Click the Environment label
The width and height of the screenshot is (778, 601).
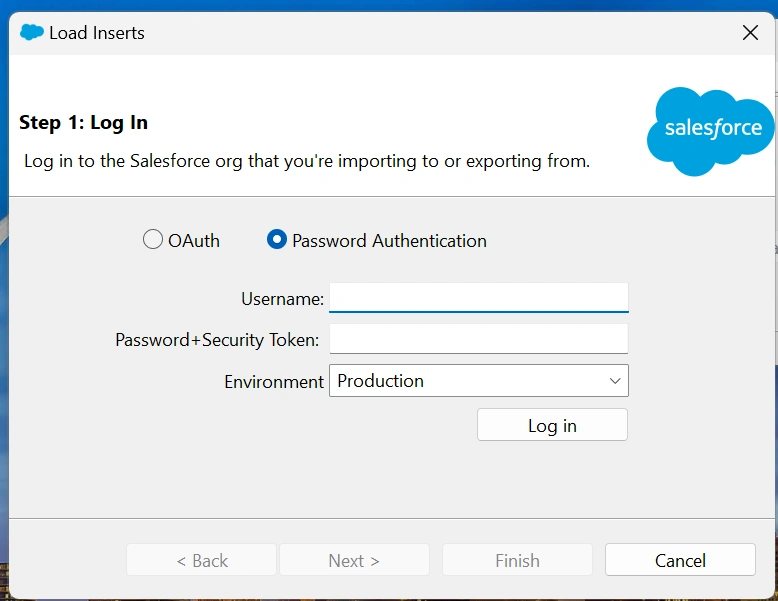274,382
